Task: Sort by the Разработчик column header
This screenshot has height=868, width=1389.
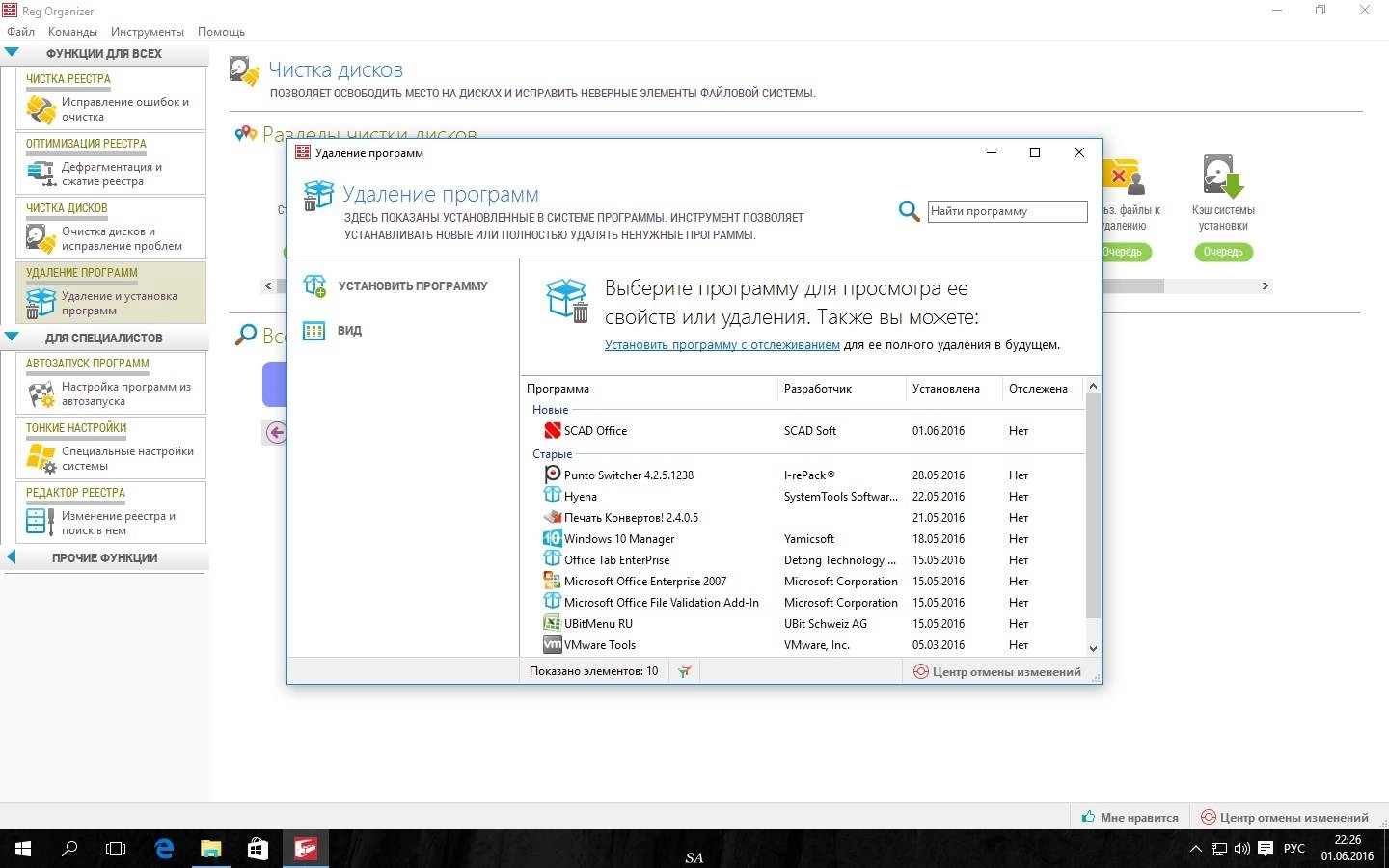Action: click(842, 389)
